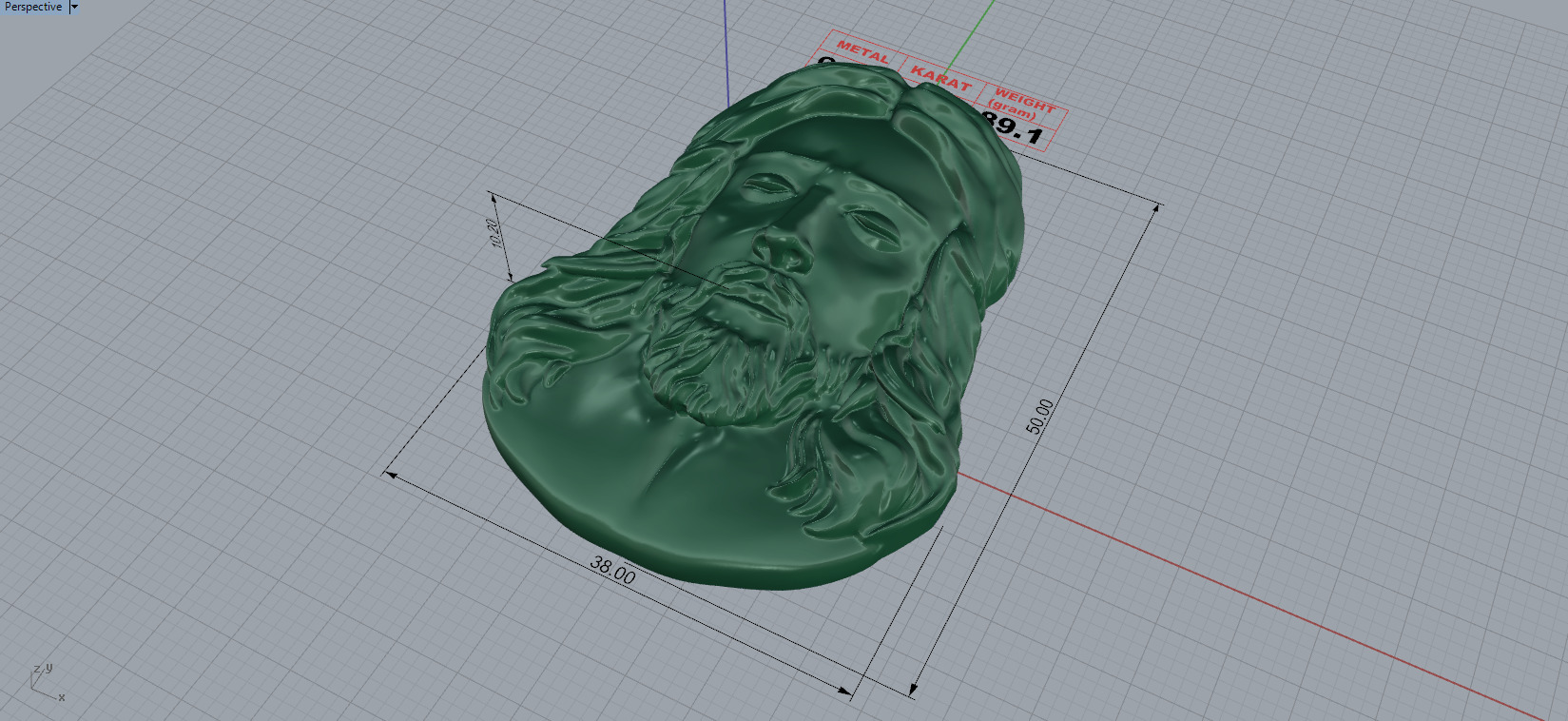The width and height of the screenshot is (1568, 721).
Task: Click the WEIGHT (gram) table header
Action: coord(1020,103)
